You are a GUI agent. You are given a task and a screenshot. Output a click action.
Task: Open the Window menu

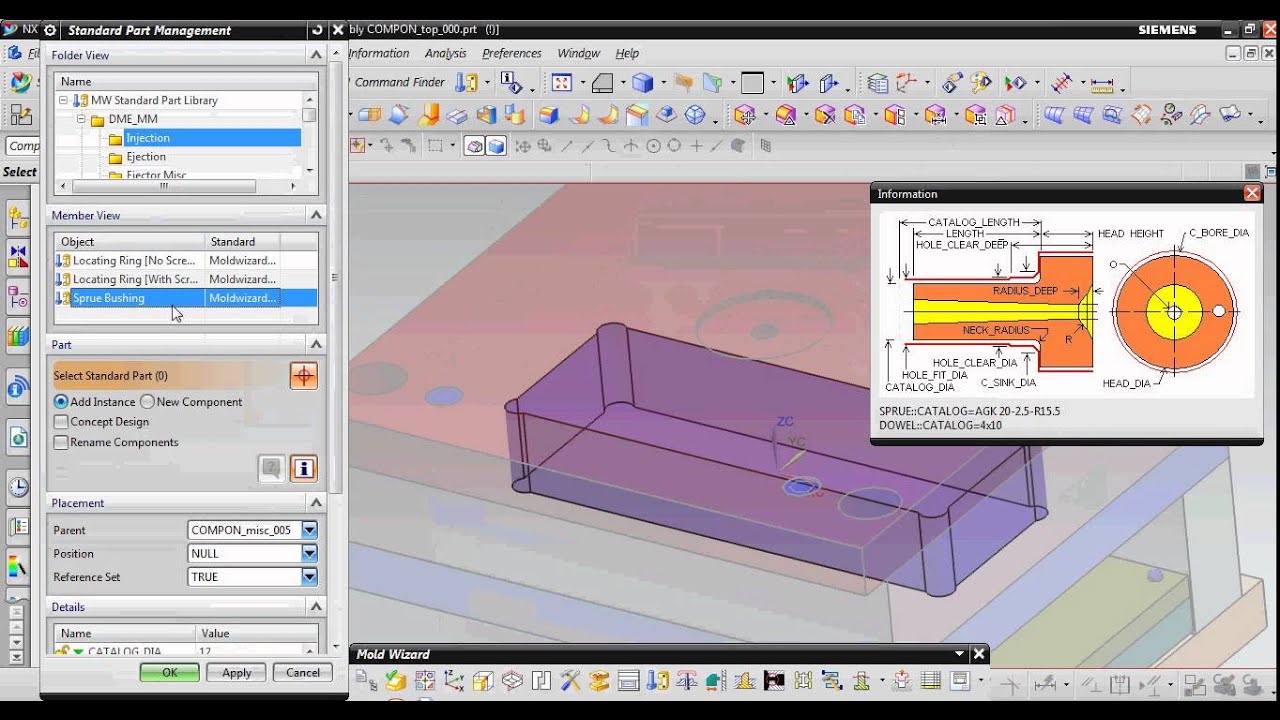point(579,53)
